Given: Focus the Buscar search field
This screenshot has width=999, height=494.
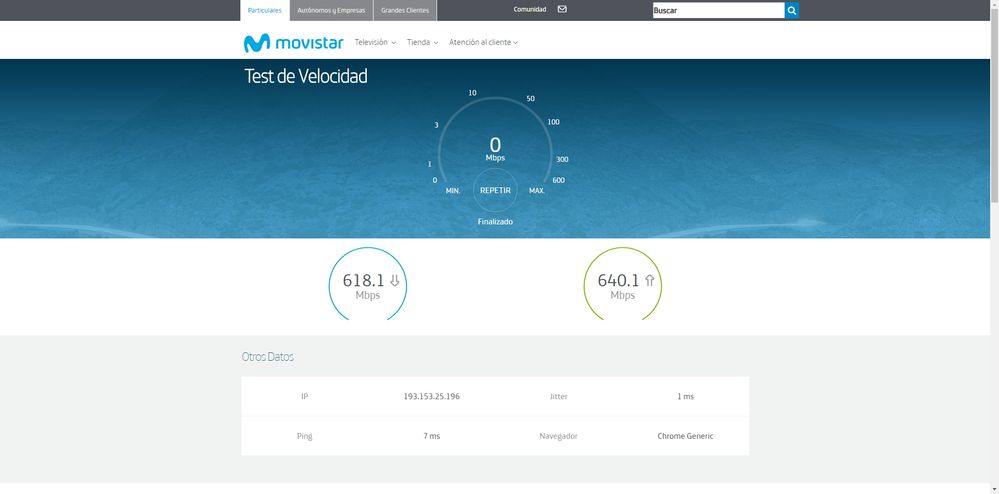Looking at the screenshot, I should click(717, 10).
